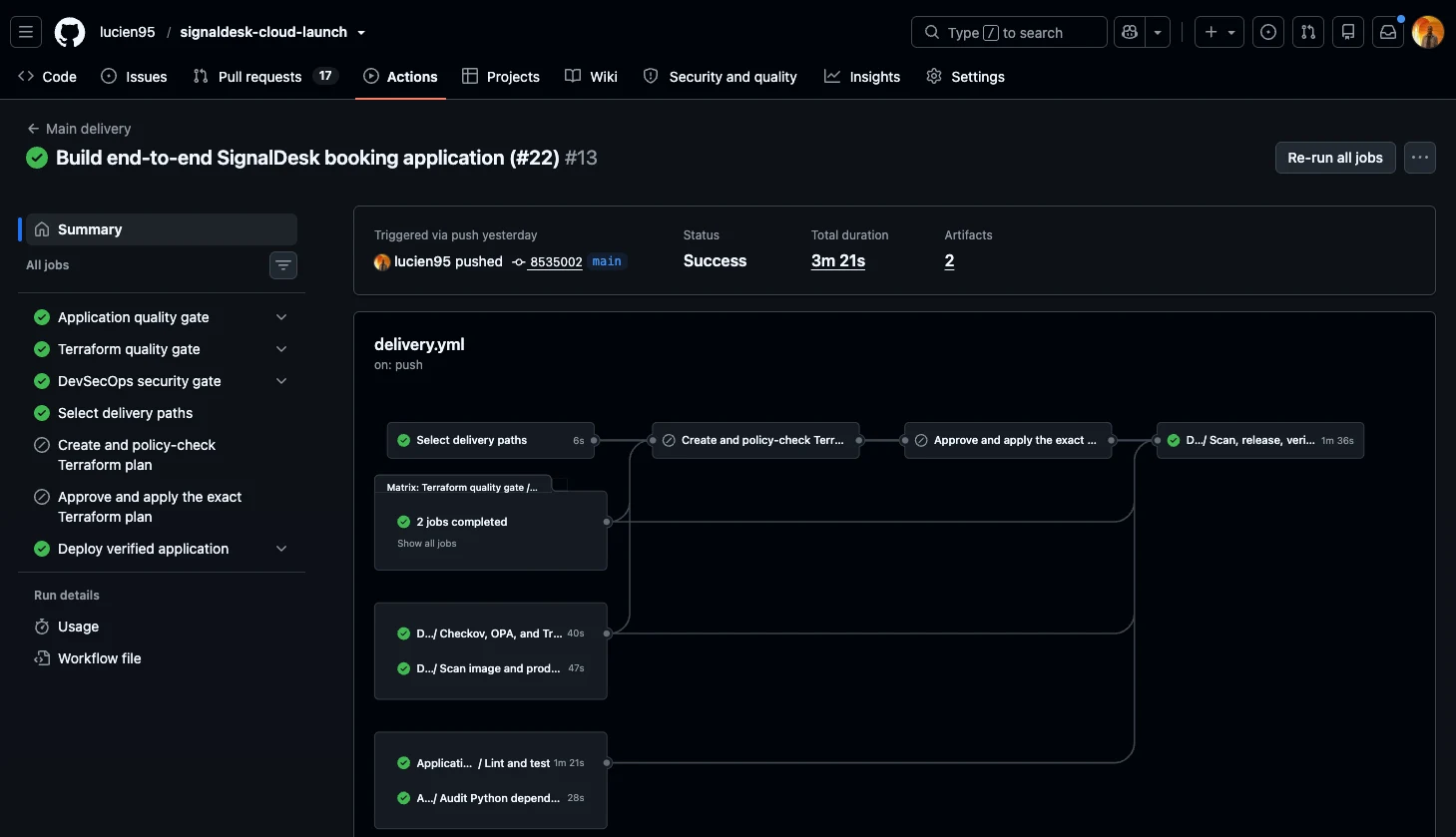Open the GitHub homepage logo
This screenshot has height=837, width=1456.
[x=70, y=32]
